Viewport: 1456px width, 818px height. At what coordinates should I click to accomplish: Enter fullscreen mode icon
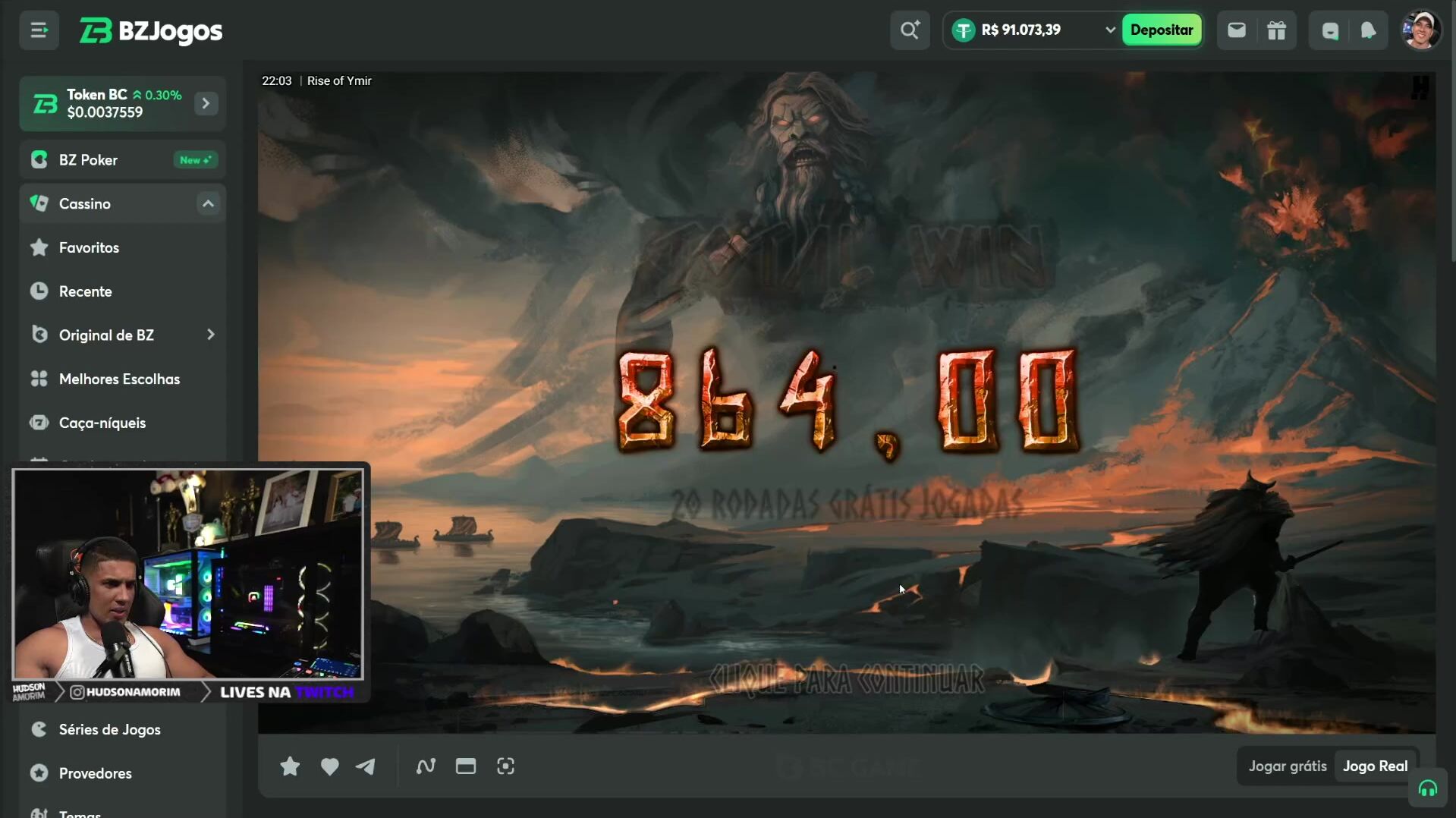[505, 766]
